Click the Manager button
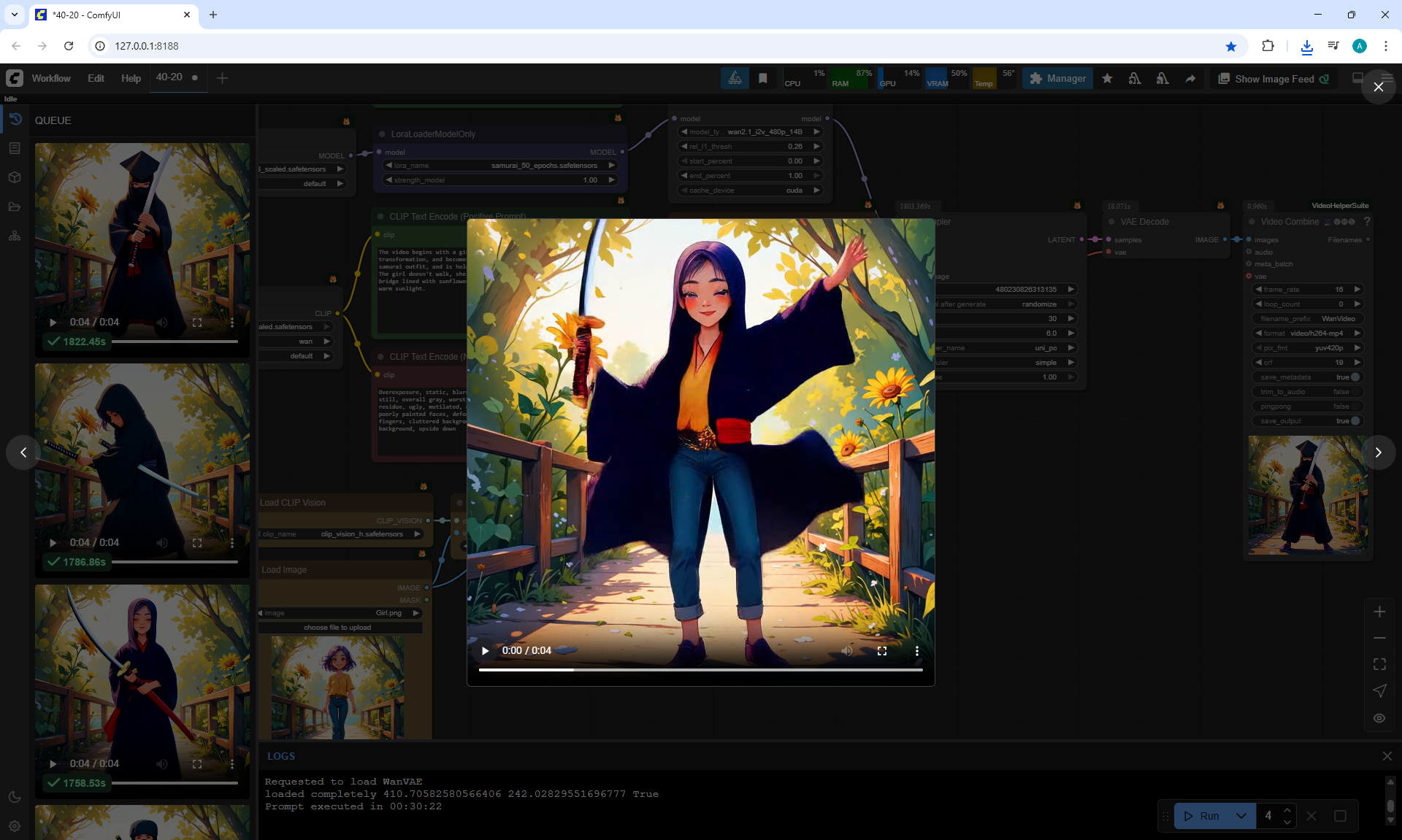This screenshot has height=840, width=1402. (x=1058, y=78)
